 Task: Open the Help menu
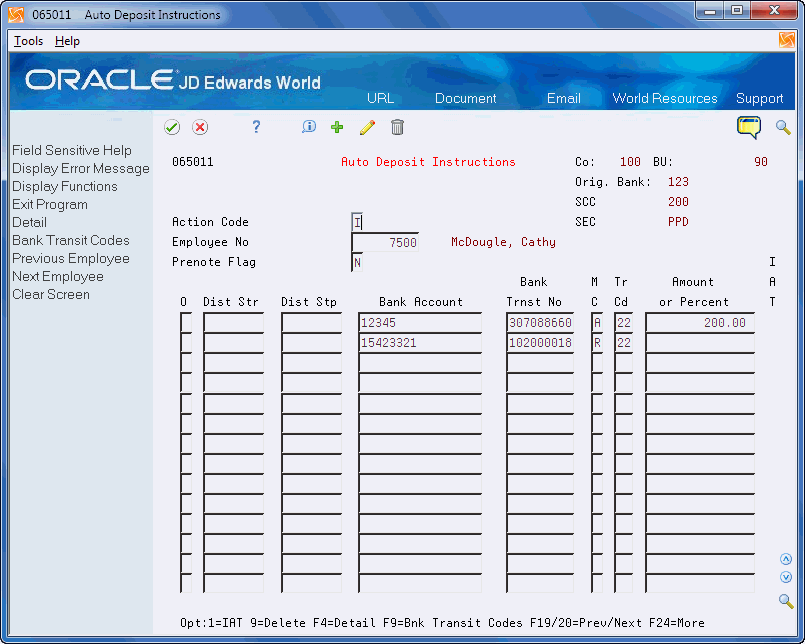(67, 41)
